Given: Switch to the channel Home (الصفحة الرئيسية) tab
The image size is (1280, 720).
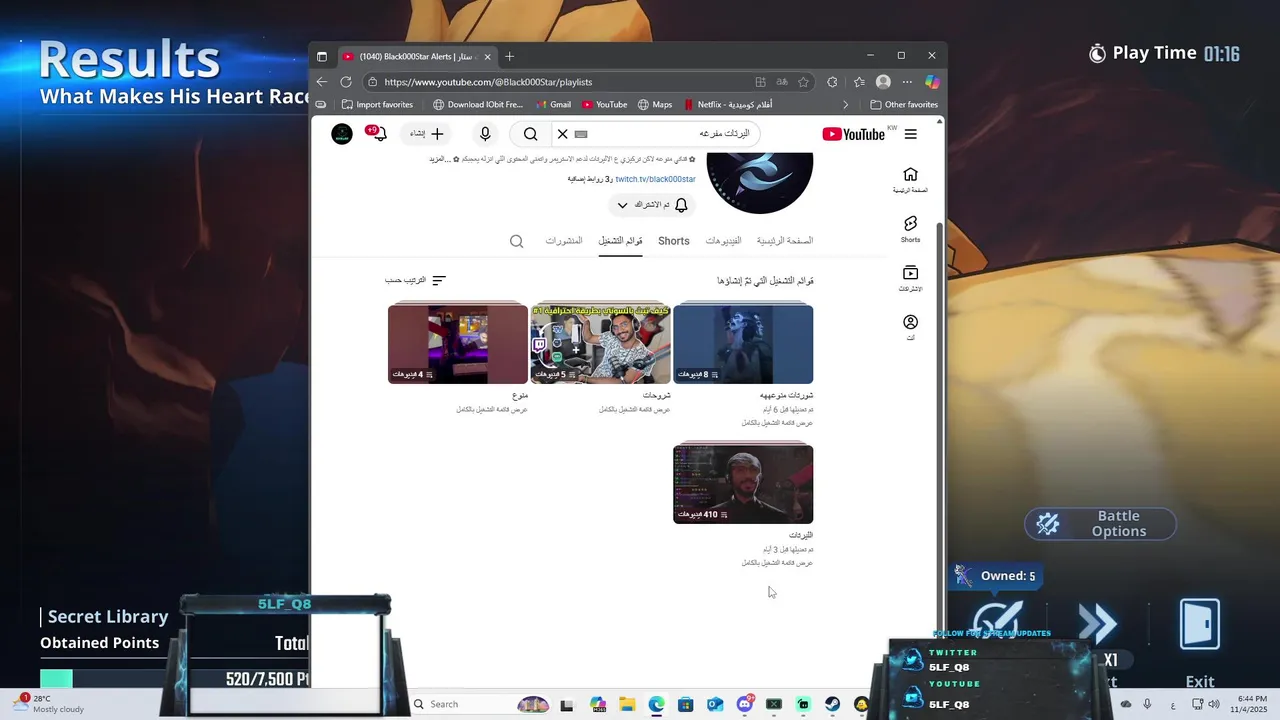Looking at the screenshot, I should coord(785,241).
